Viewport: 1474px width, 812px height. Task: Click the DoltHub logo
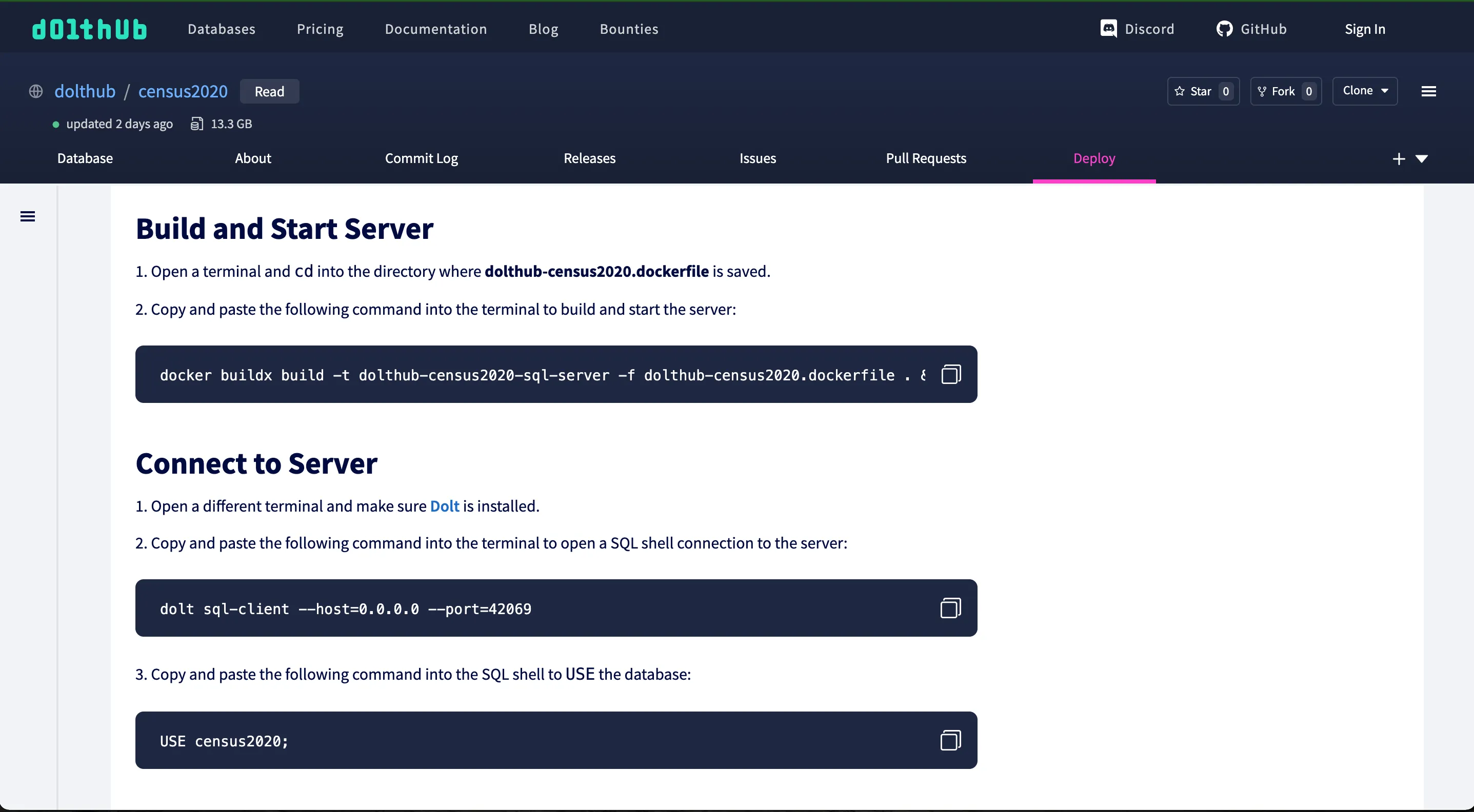pos(89,29)
